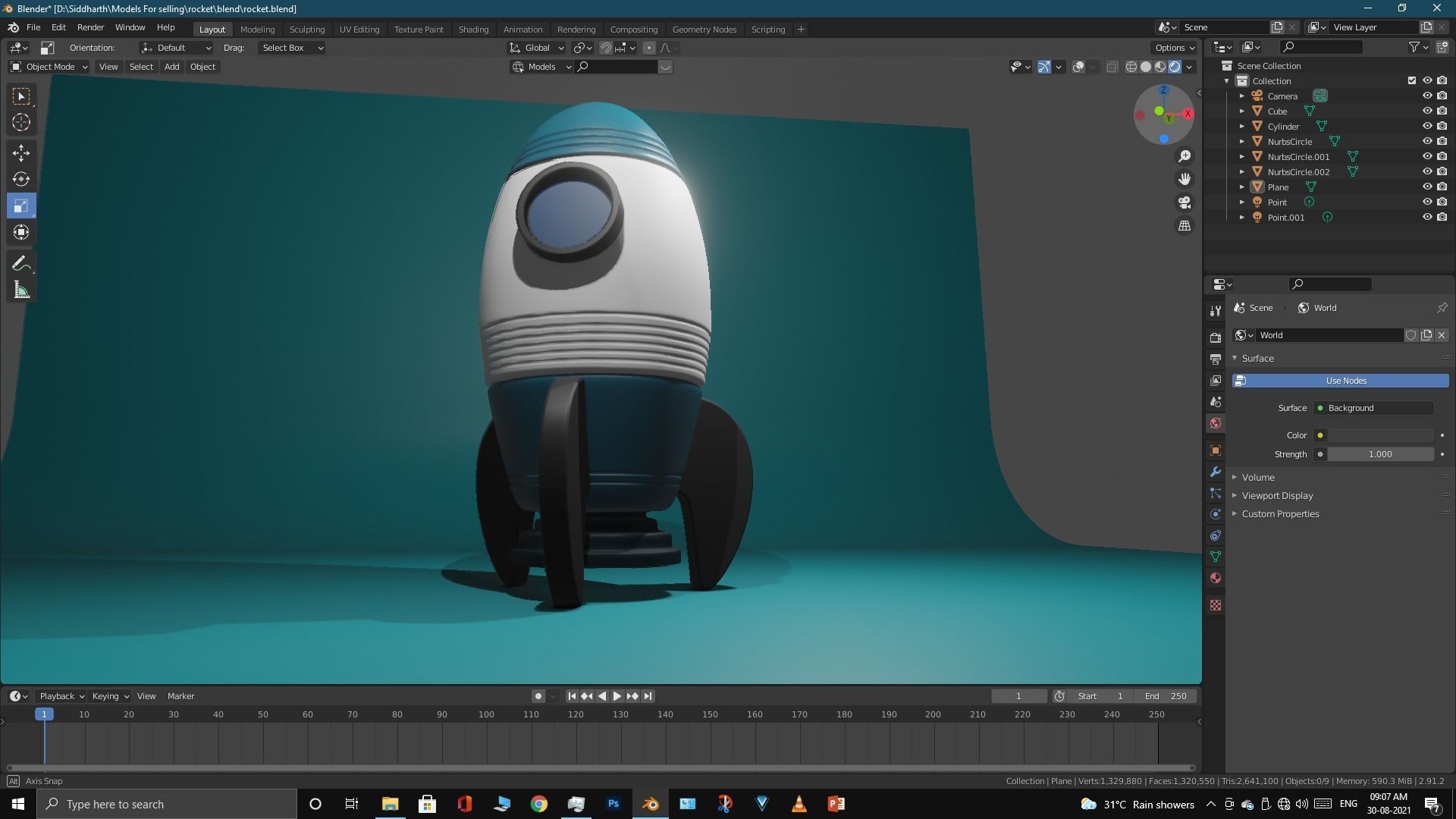Switch to the Shading workspace tab
Screen dimensions: 1456x819
click(x=473, y=30)
